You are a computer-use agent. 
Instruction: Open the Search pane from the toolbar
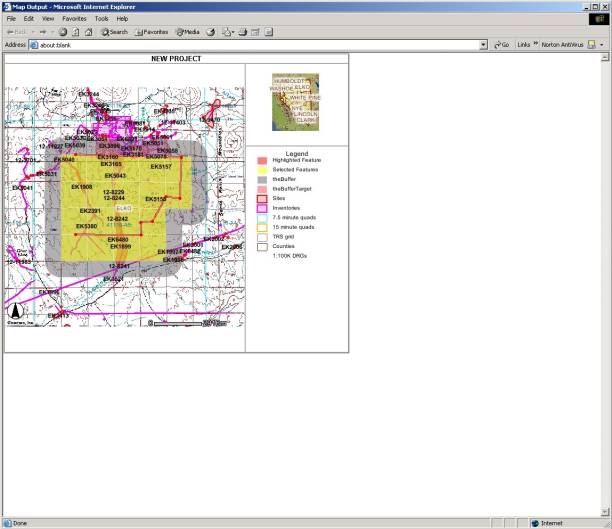click(114, 32)
